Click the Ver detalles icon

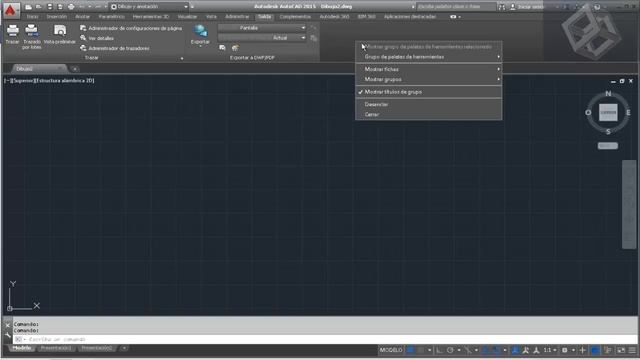coord(83,38)
